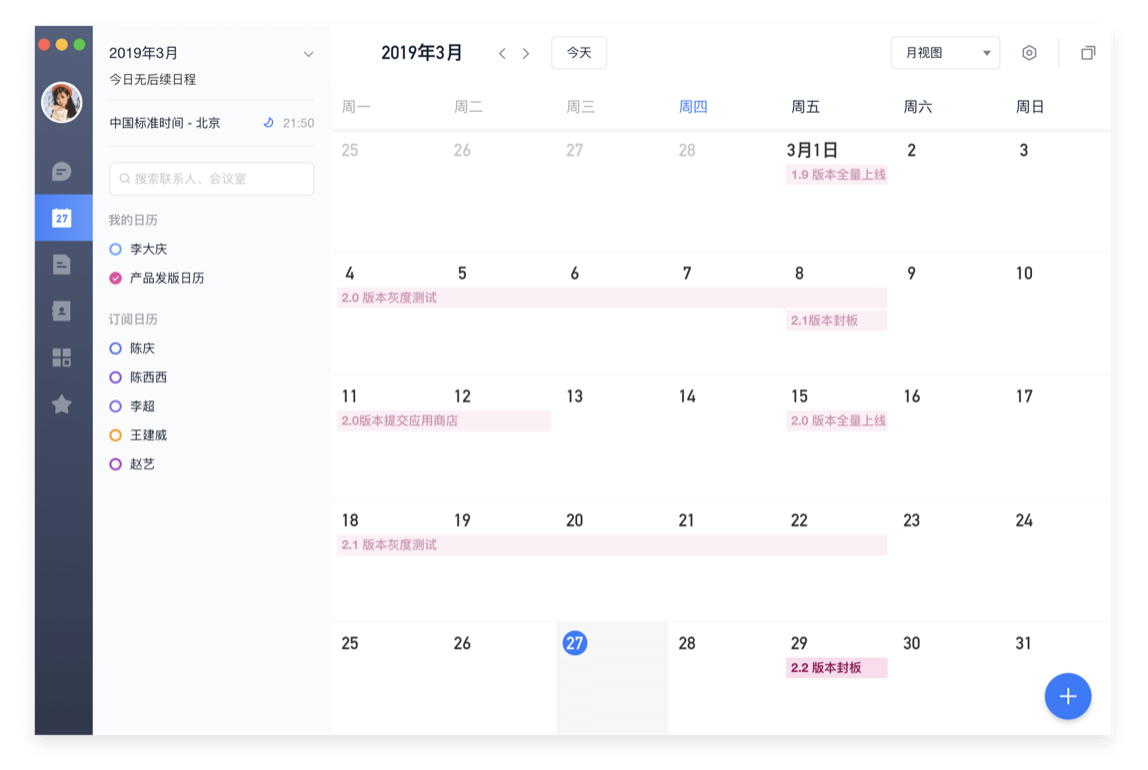Click the user avatar photo

coord(62,103)
